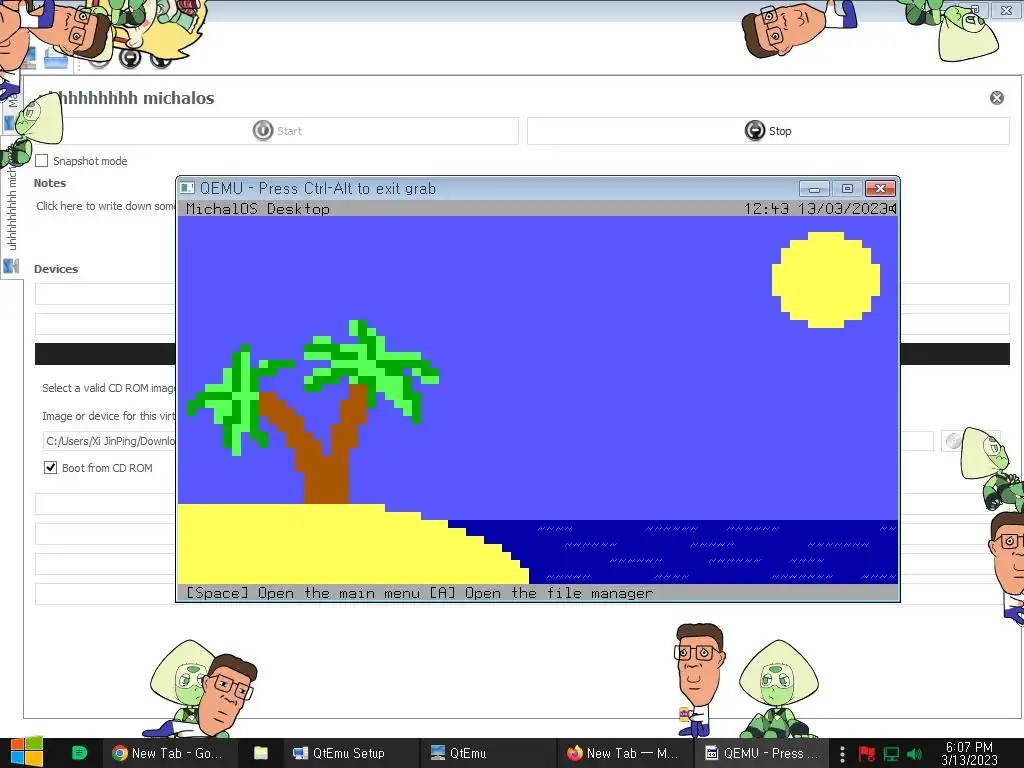
Task: Show hidden tray icons via the dots
Action: pyautogui.click(x=842, y=754)
